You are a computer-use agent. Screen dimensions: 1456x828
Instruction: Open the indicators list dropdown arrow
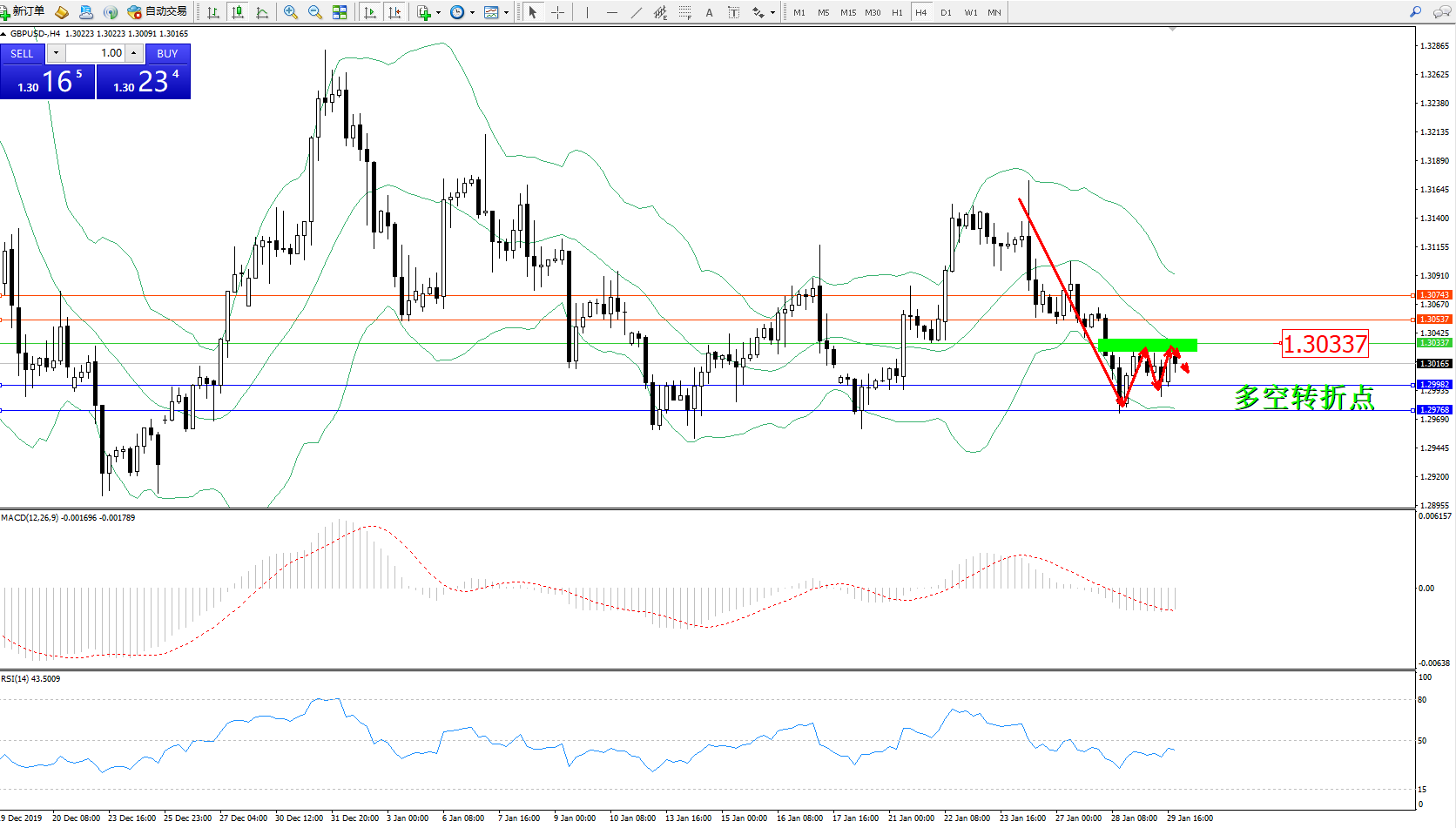[x=438, y=13]
